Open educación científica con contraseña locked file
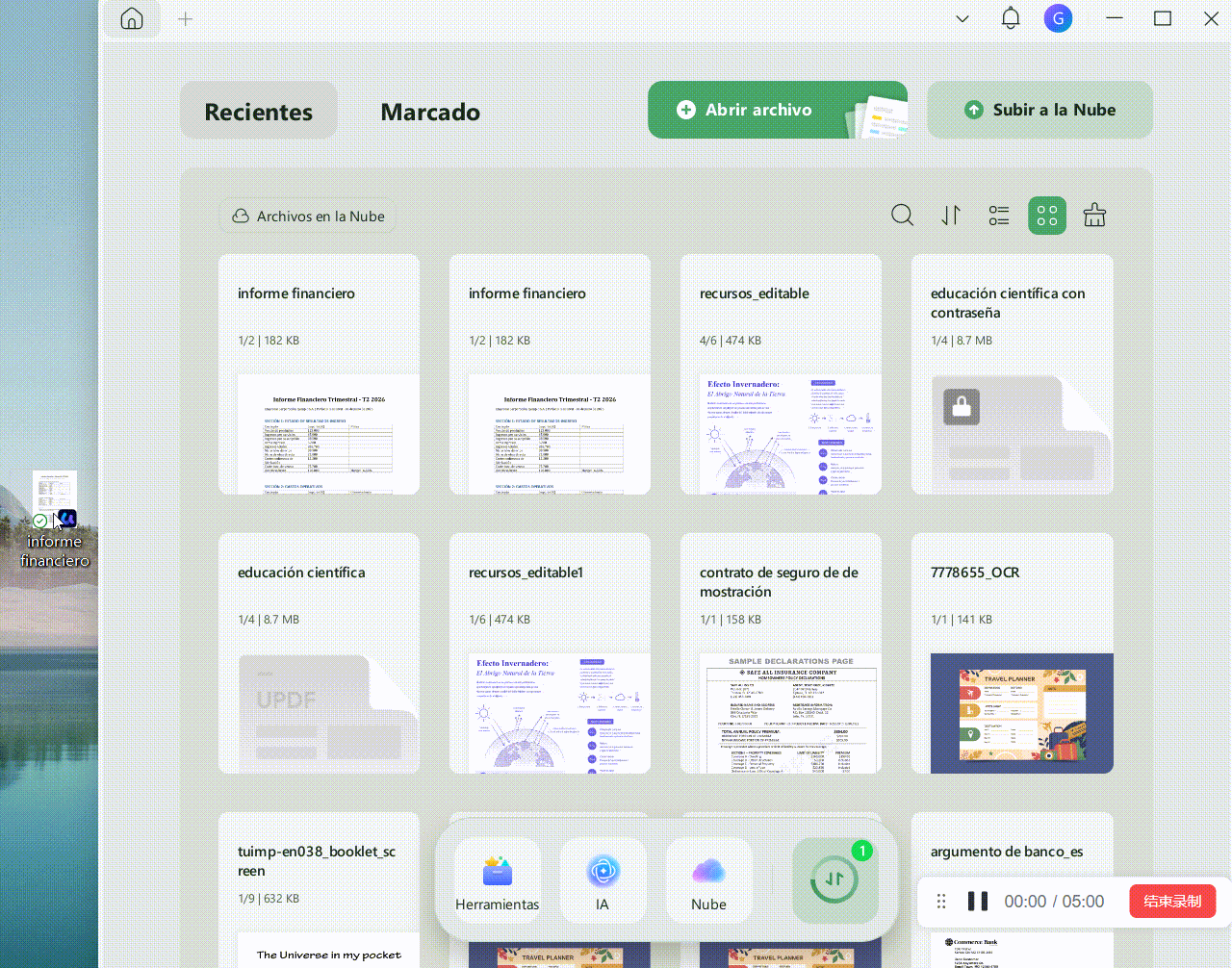This screenshot has height=968, width=1232. click(1013, 374)
